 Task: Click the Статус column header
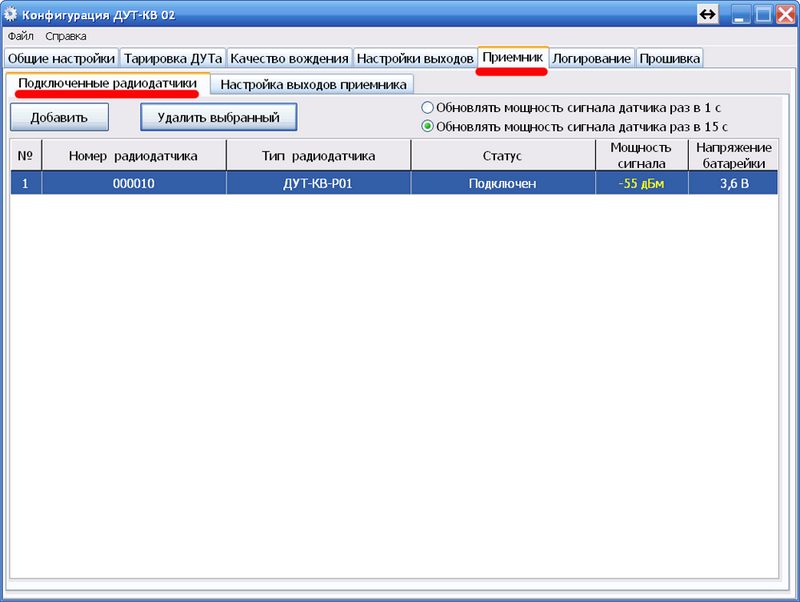click(503, 155)
